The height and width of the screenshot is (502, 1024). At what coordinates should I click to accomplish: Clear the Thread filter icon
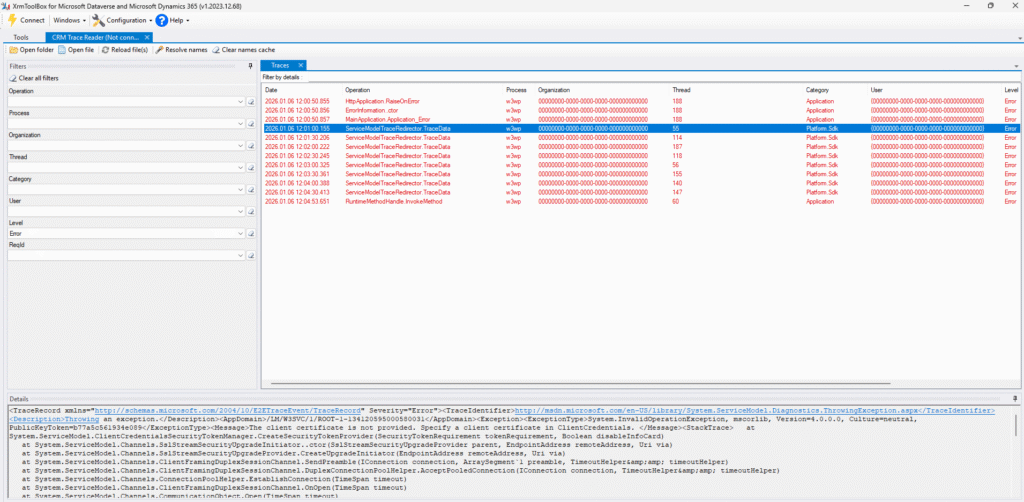coord(251,168)
